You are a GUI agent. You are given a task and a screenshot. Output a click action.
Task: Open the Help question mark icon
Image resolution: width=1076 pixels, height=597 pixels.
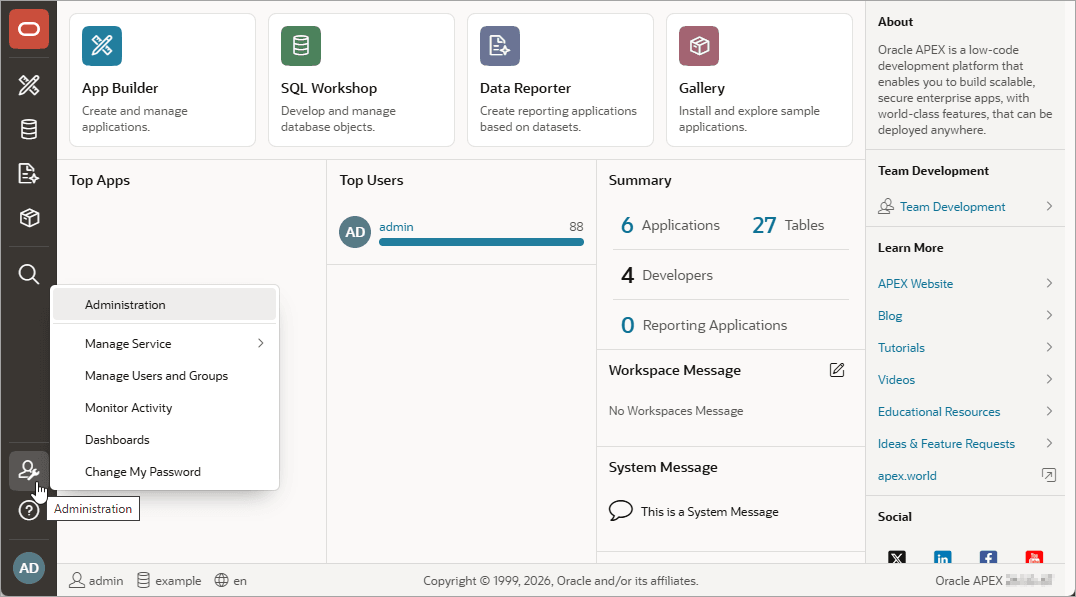pos(29,511)
